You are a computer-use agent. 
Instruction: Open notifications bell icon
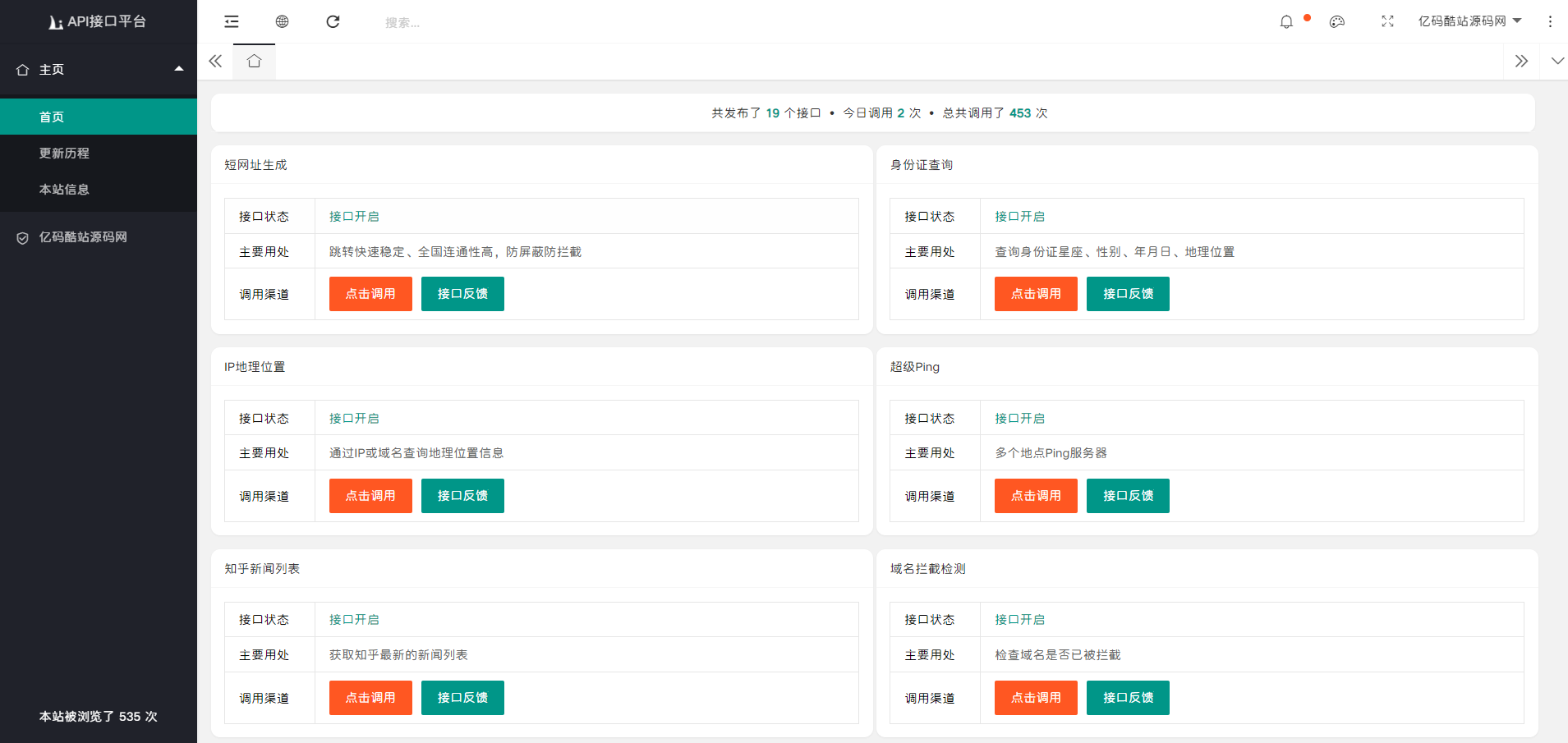point(1286,21)
